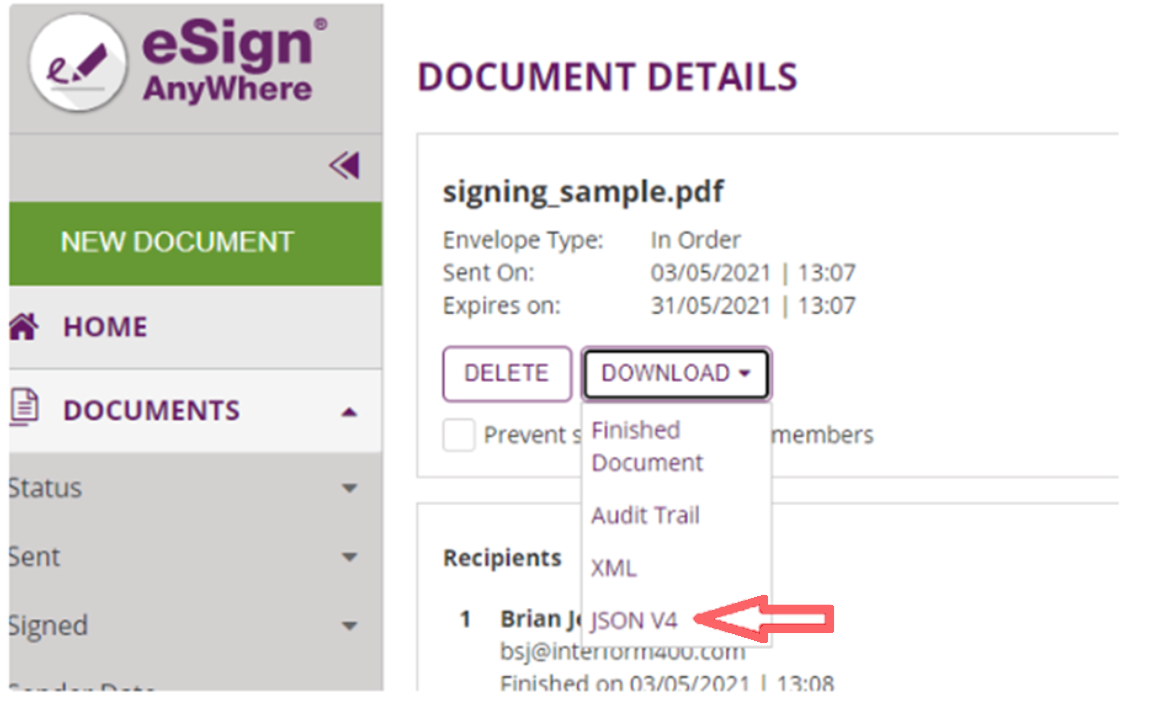Expand the Signed filter dropdown
This screenshot has width=1155, height=715.
pos(349,626)
